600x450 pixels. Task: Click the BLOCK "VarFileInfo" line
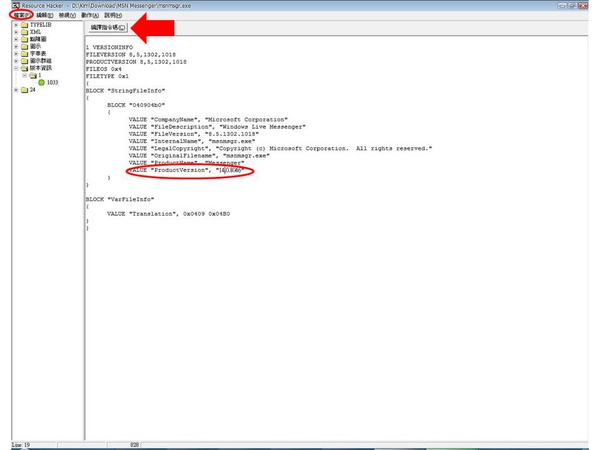pyautogui.click(x=120, y=199)
